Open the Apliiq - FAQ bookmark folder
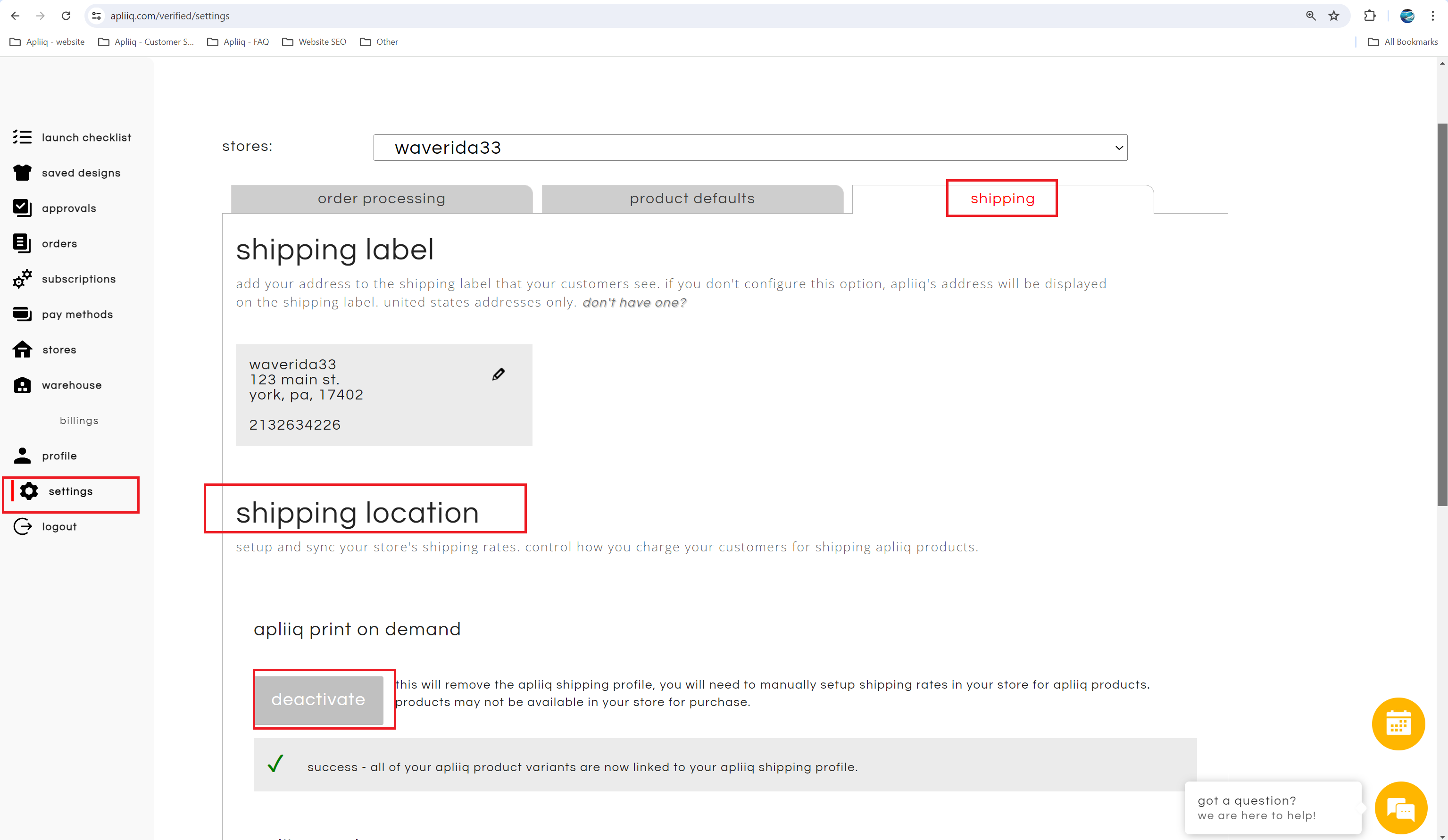Viewport: 1448px width, 840px height. pos(239,42)
